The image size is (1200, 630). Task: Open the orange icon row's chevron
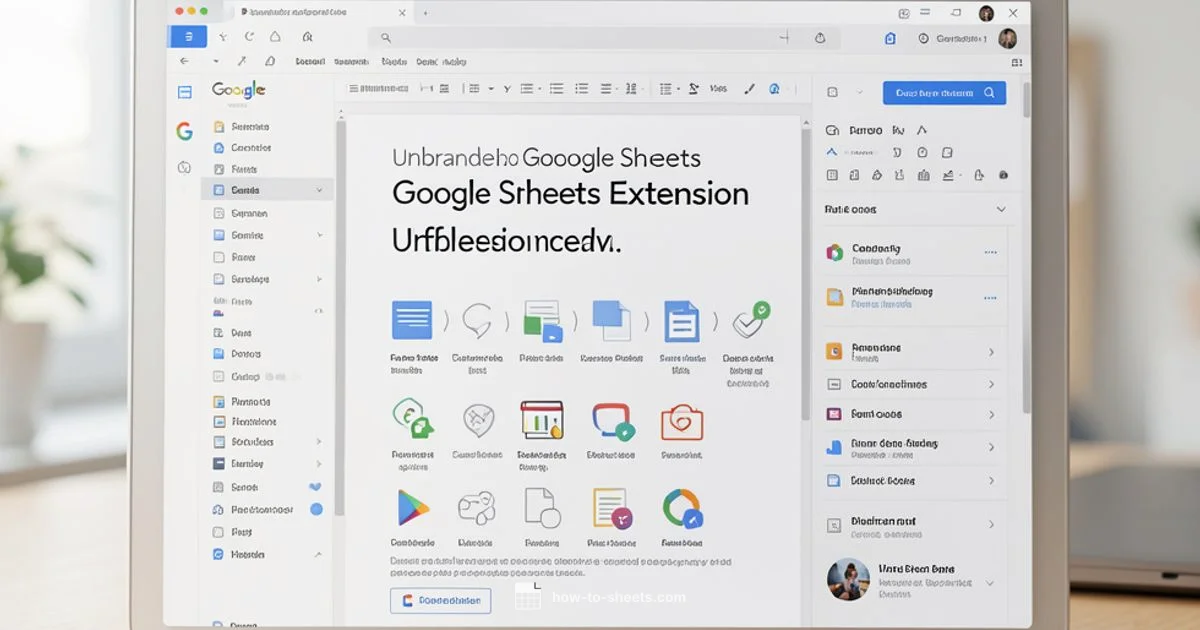pos(991,352)
